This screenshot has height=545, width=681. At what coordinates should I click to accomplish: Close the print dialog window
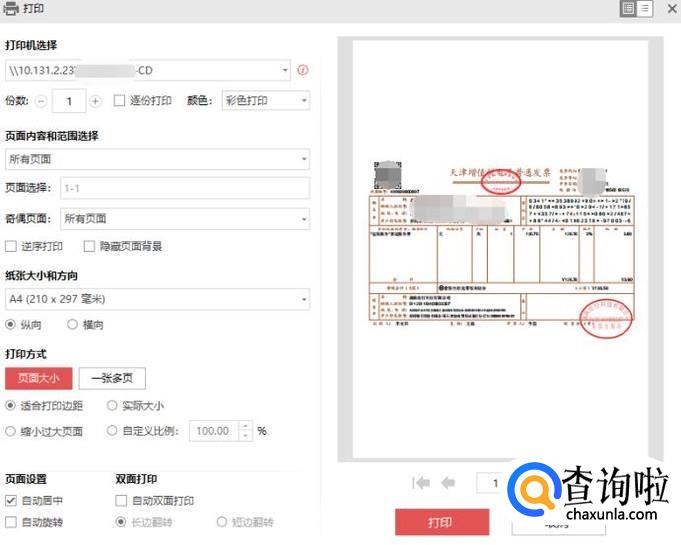pyautogui.click(x=671, y=9)
